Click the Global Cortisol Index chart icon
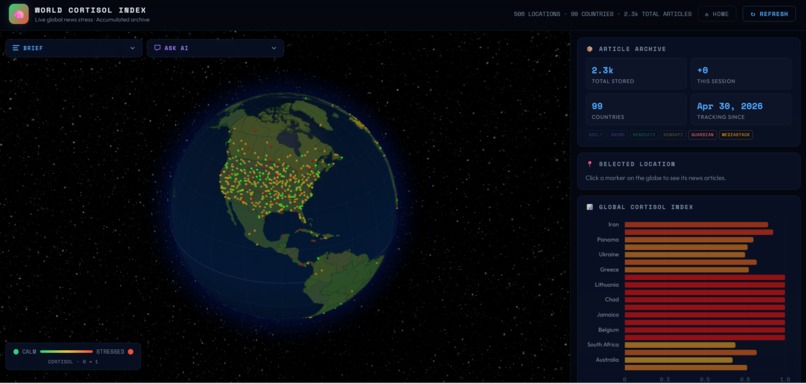This screenshot has width=806, height=384. pos(590,207)
